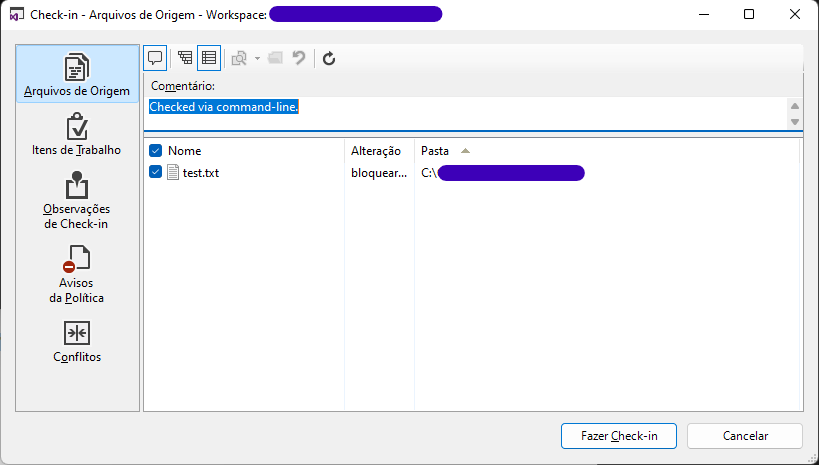This screenshot has width=819, height=465.
Task: Click the view folder toolbar icon
Action: pyautogui.click(x=275, y=58)
